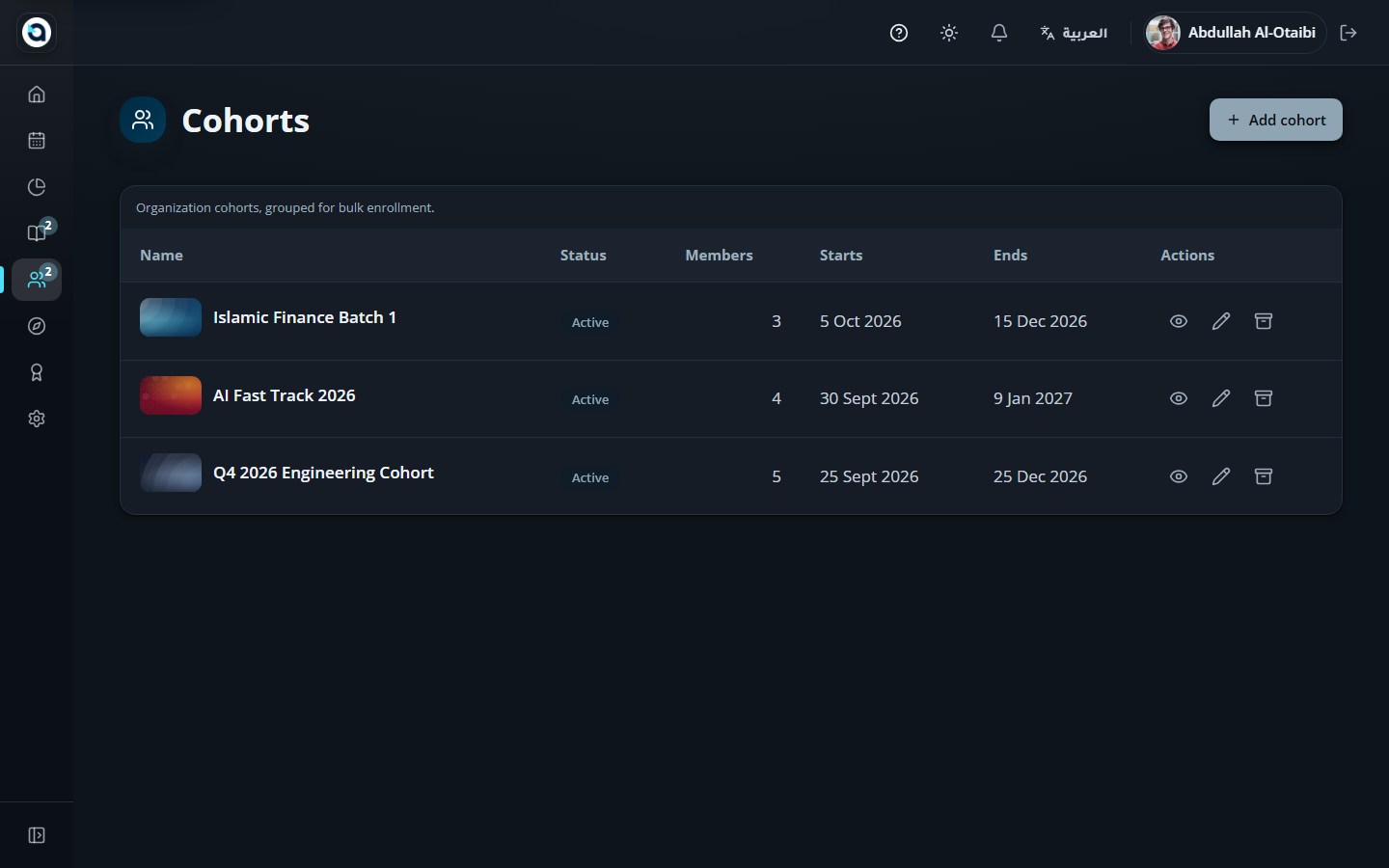
Task: Toggle the light theme sun icon
Action: tap(949, 33)
